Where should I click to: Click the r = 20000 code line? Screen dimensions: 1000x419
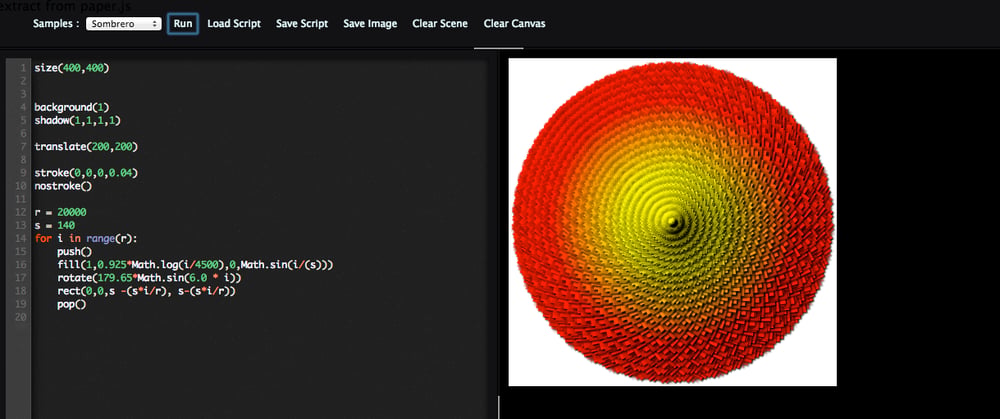61,212
